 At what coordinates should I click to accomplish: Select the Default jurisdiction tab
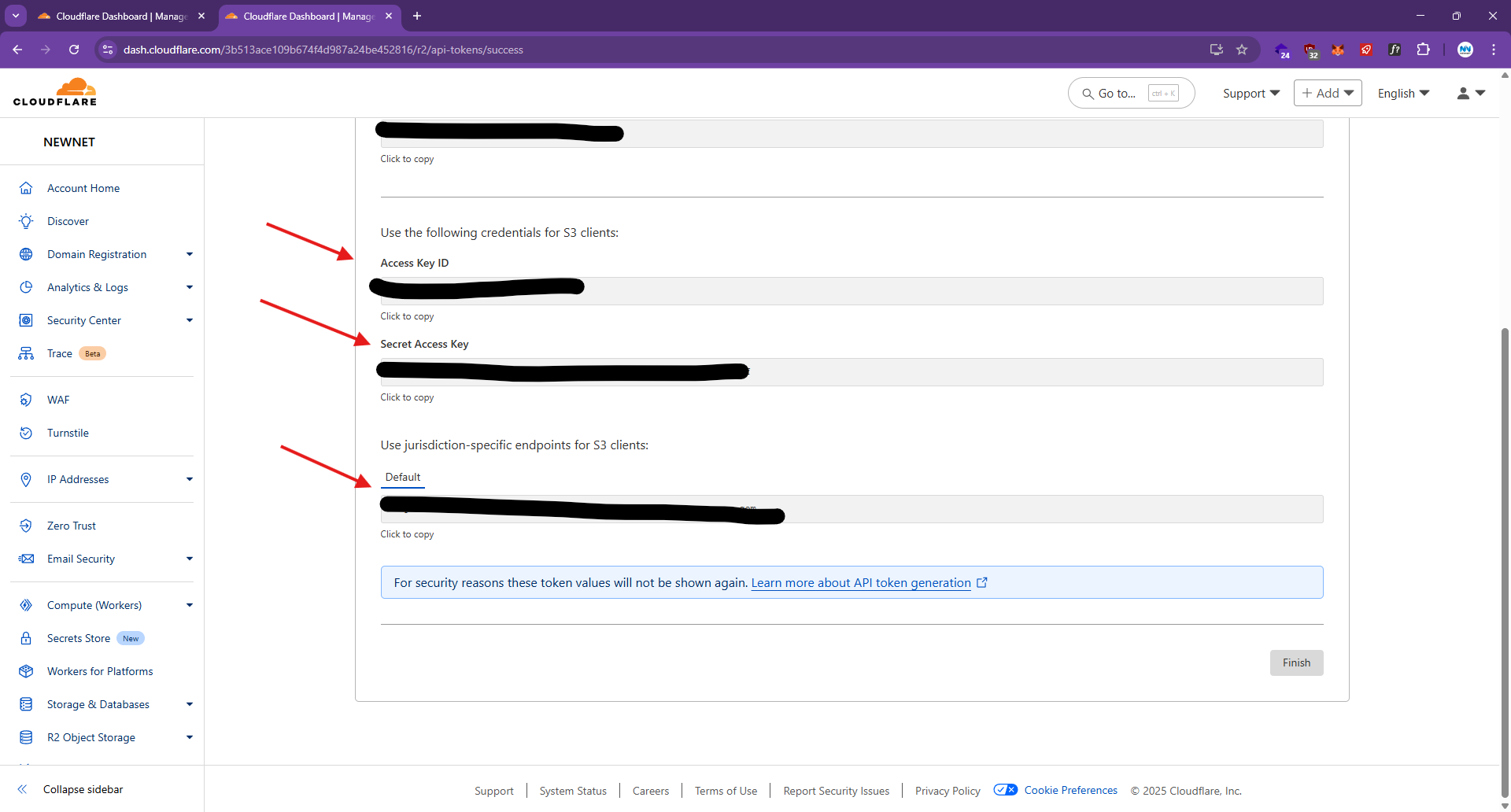[x=403, y=477]
